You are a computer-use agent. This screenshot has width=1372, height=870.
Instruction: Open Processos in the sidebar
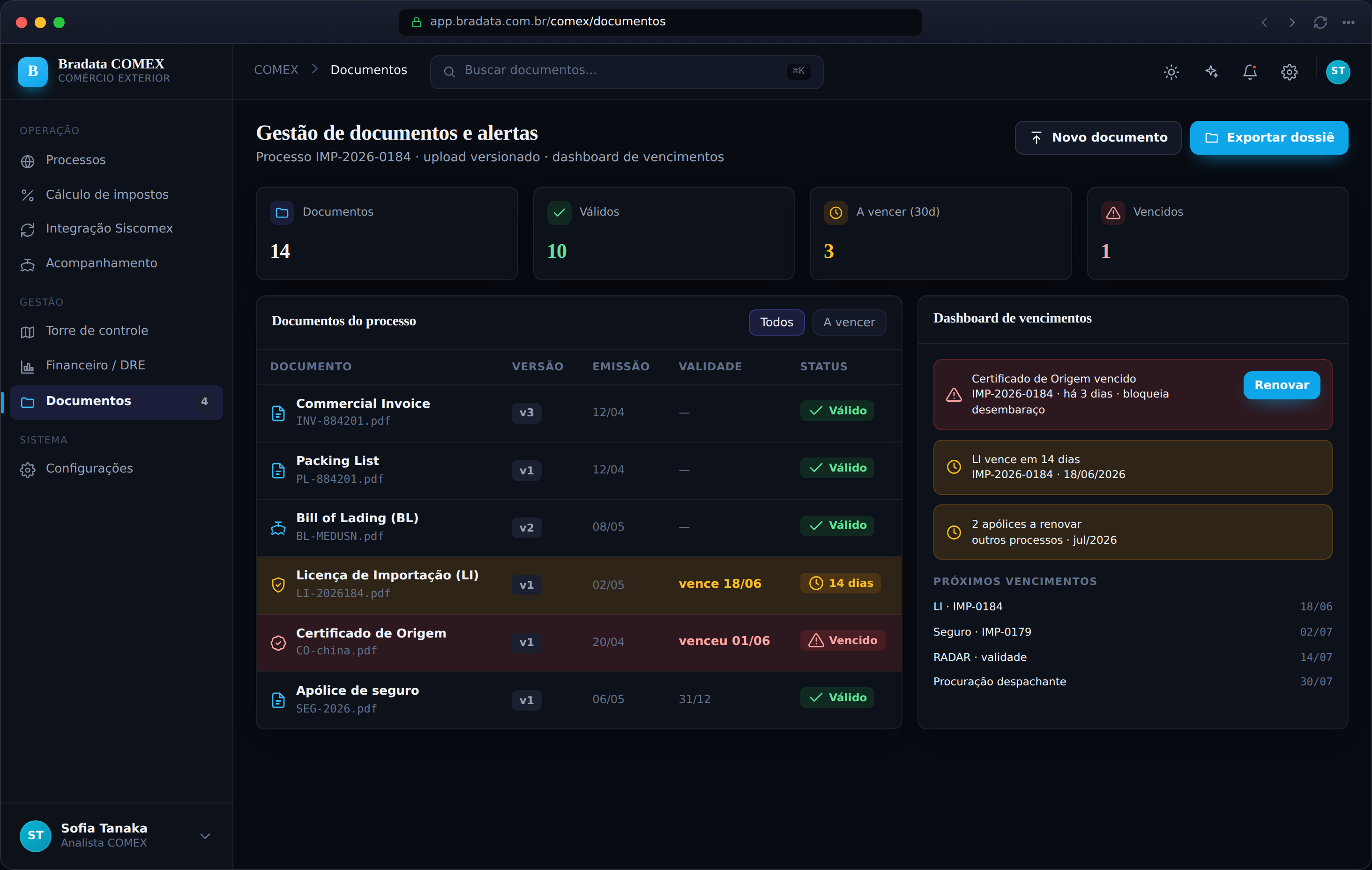[116, 160]
